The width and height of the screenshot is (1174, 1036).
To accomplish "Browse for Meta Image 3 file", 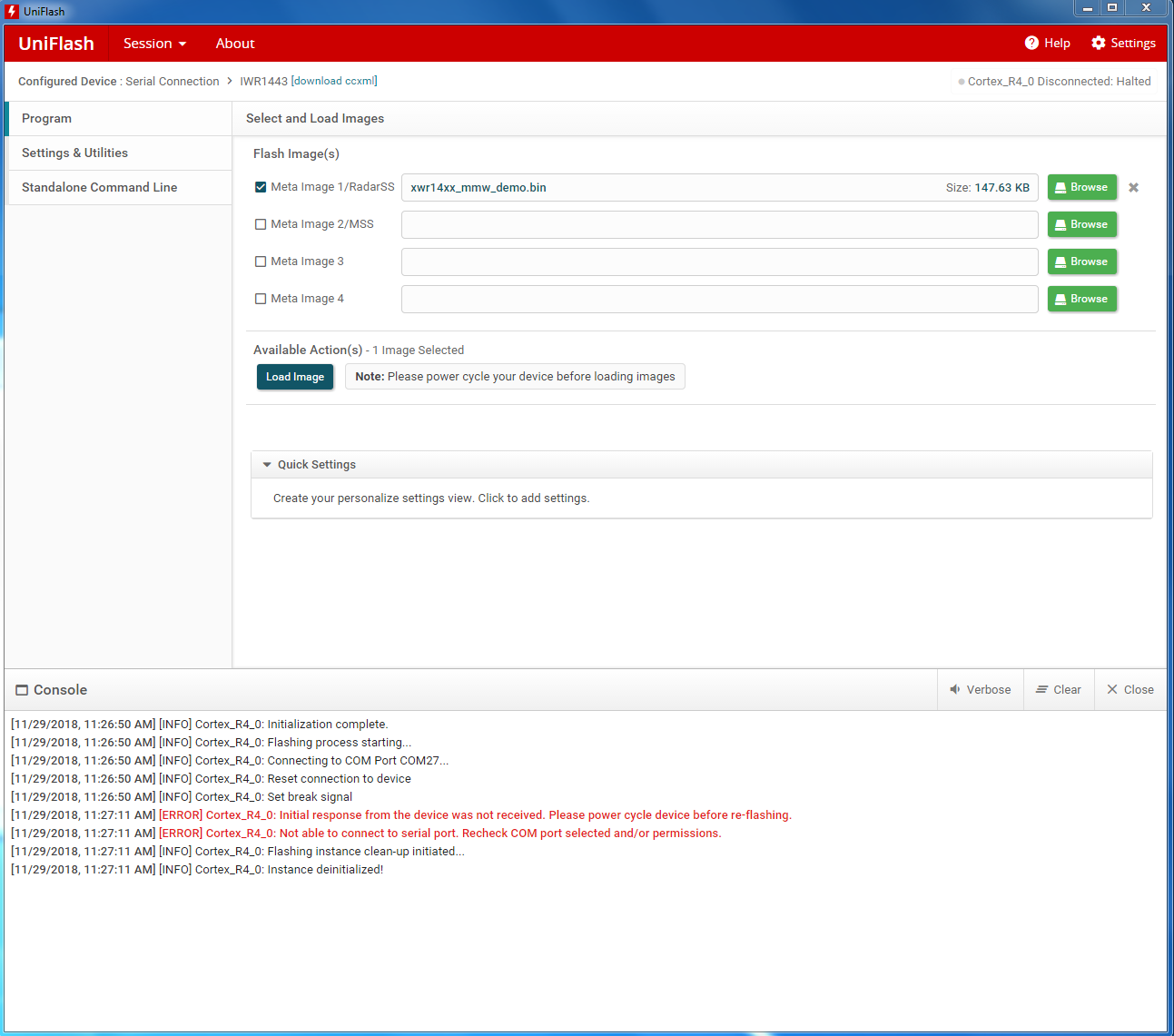I will (x=1082, y=261).
